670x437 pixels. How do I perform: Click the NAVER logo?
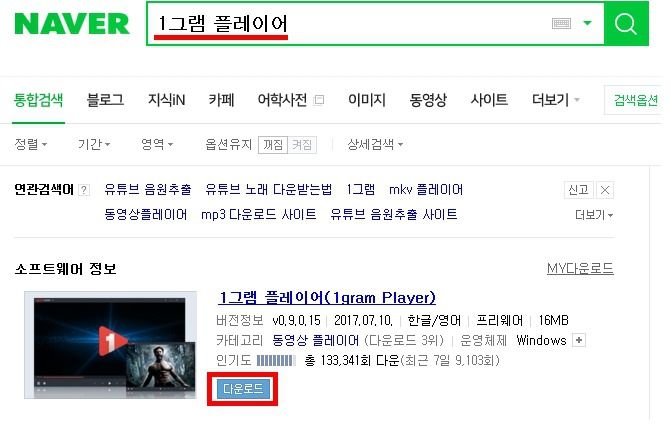coord(72,23)
